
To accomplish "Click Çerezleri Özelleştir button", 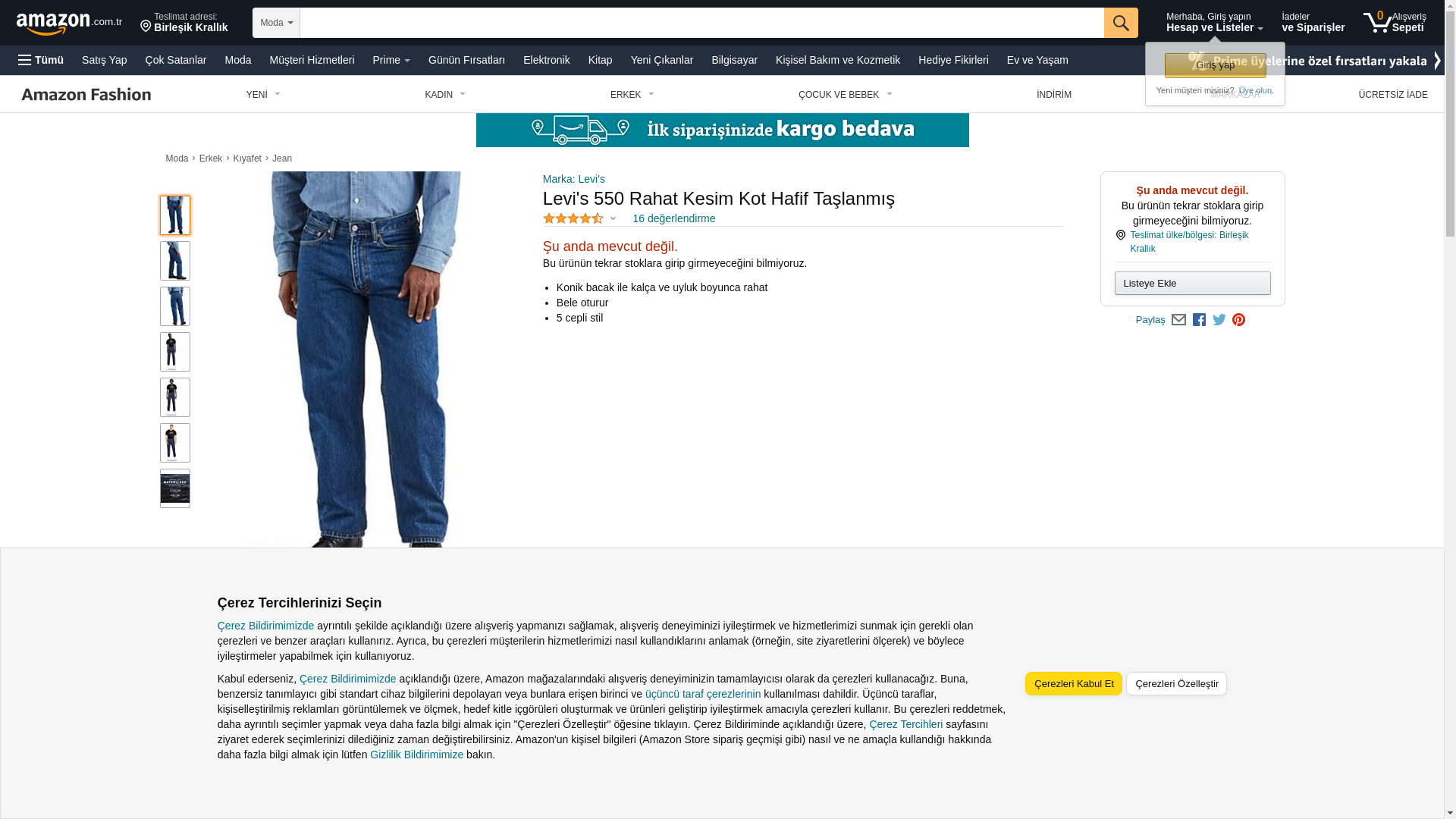I will [1176, 683].
